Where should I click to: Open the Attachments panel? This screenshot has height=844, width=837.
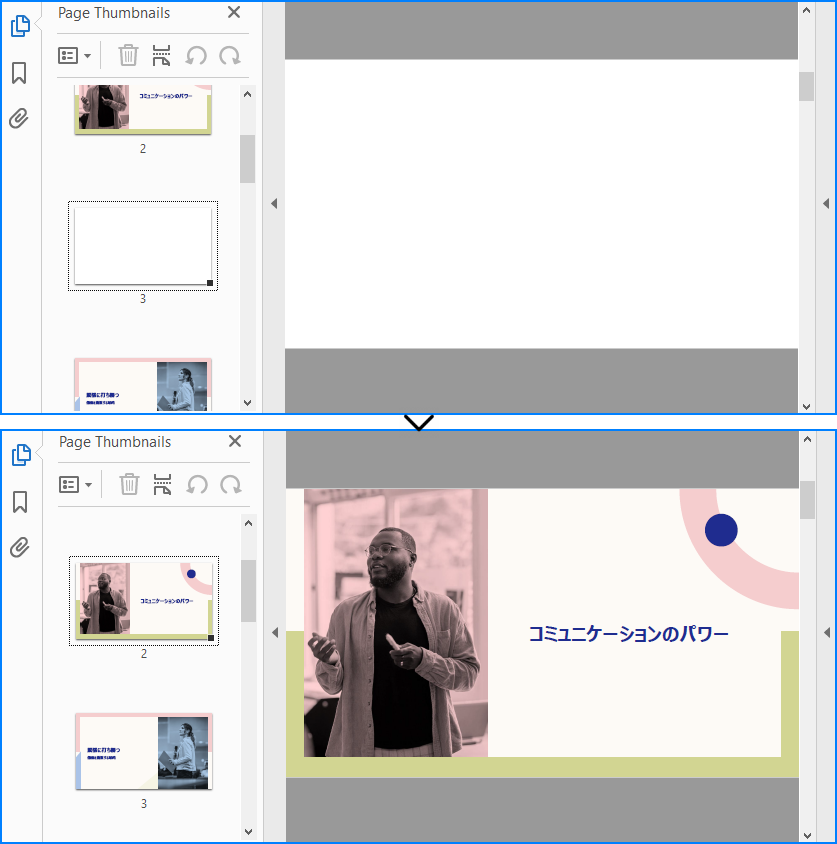coord(19,119)
